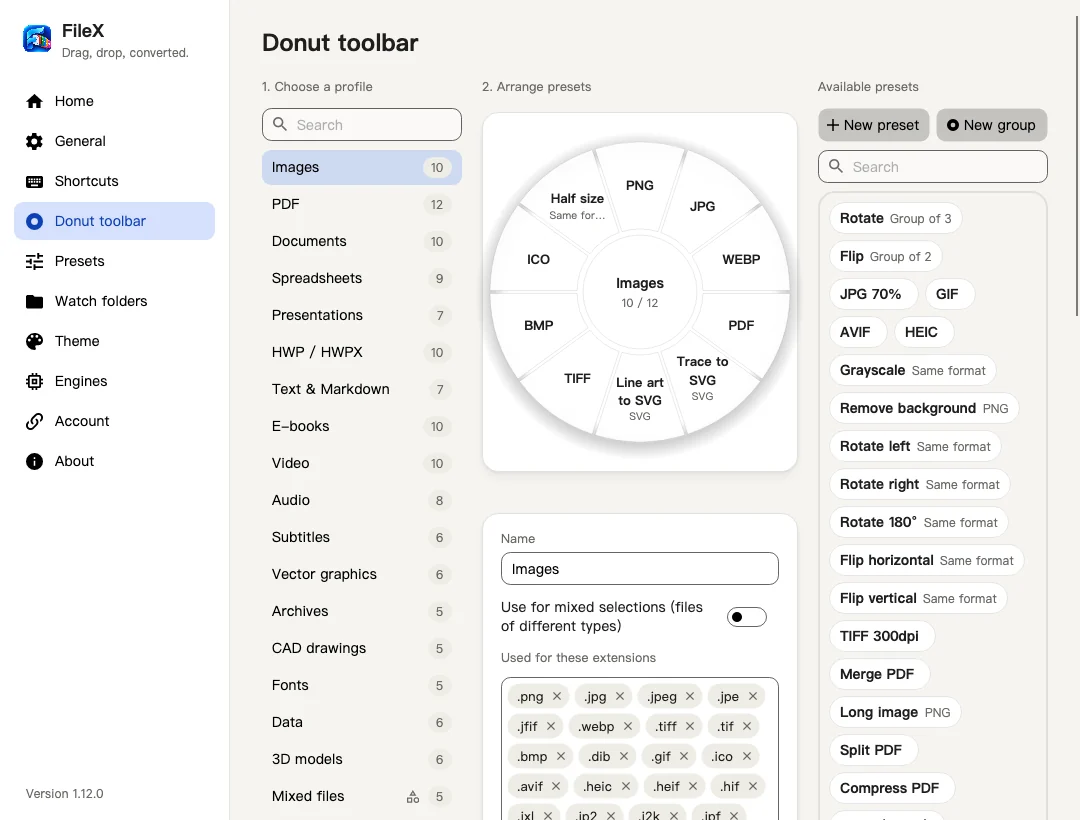Screen dimensions: 1080x820
Task: Remove the .bmp extension chip
Action: click(561, 756)
